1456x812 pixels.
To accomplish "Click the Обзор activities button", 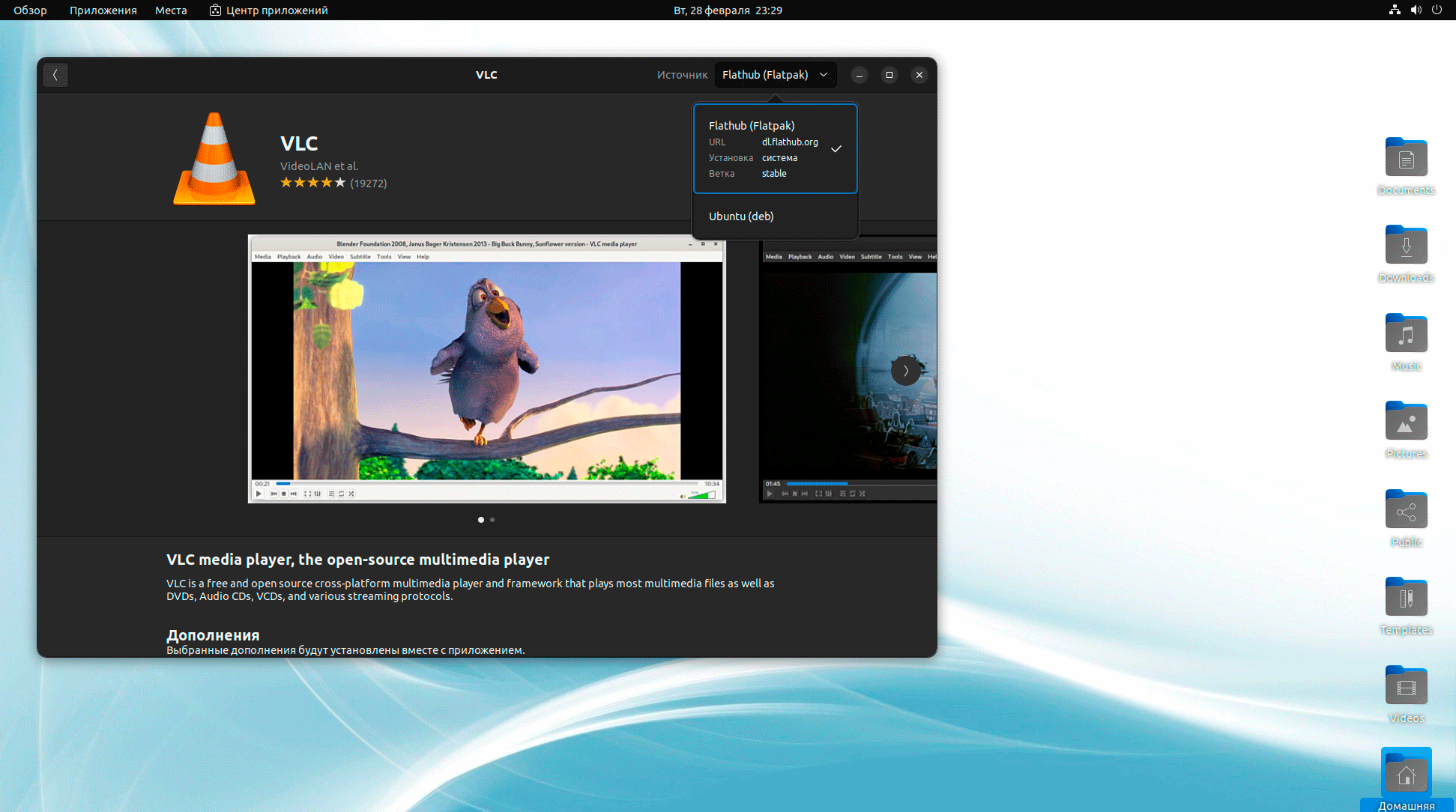I will [x=30, y=10].
